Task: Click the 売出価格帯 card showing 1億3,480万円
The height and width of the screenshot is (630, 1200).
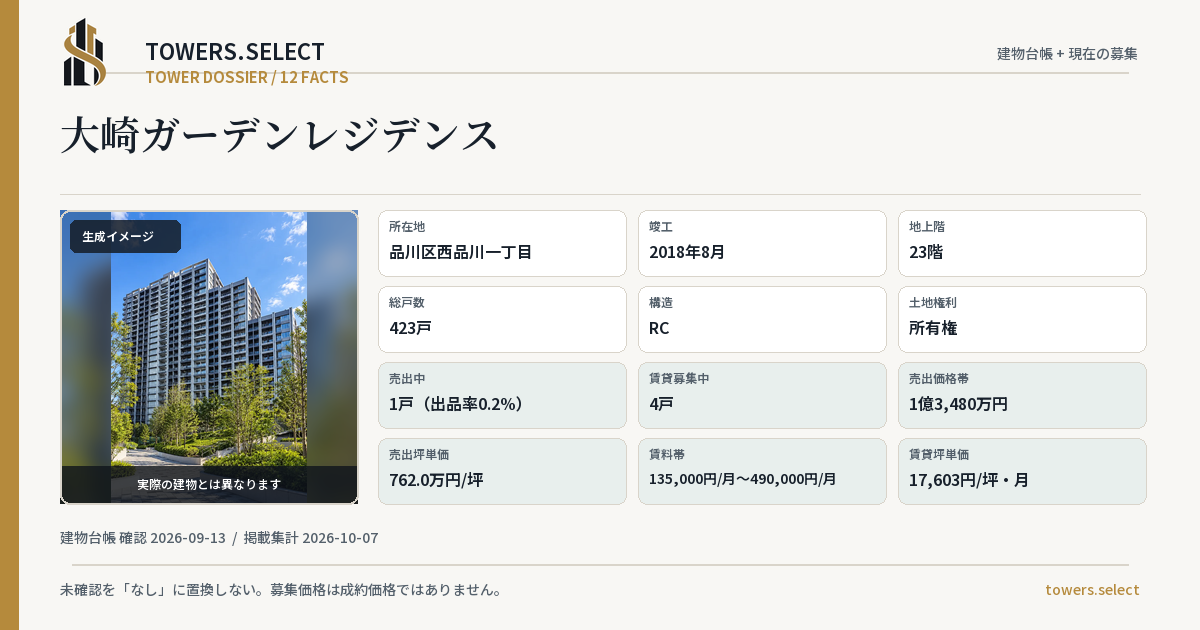Action: 1022,395
